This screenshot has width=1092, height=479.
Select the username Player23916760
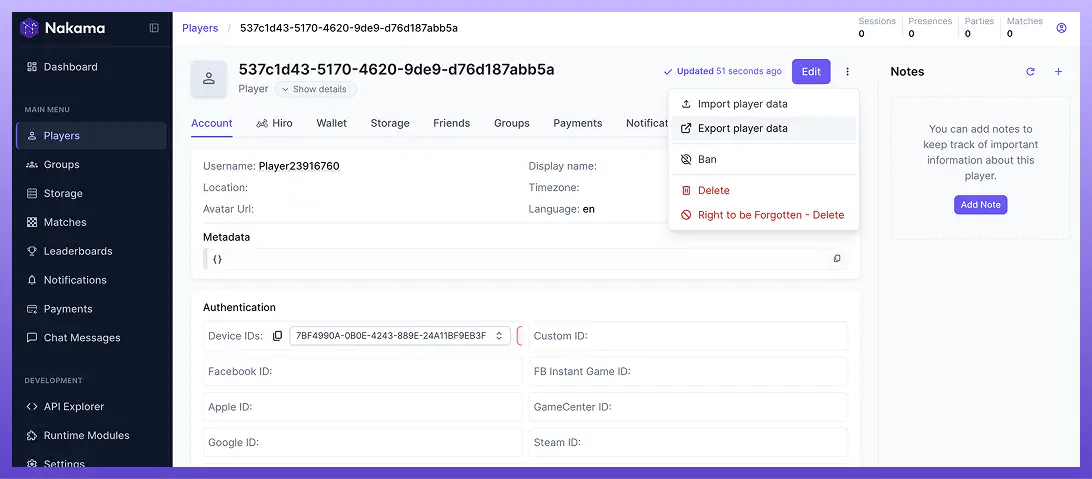pos(299,166)
